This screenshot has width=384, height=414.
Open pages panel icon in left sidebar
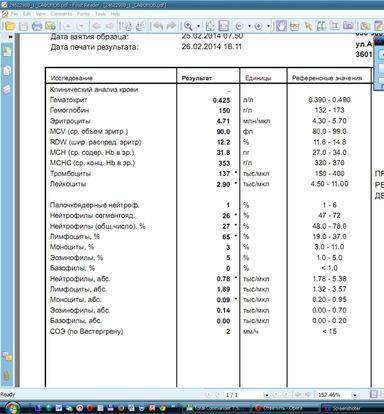(7, 71)
